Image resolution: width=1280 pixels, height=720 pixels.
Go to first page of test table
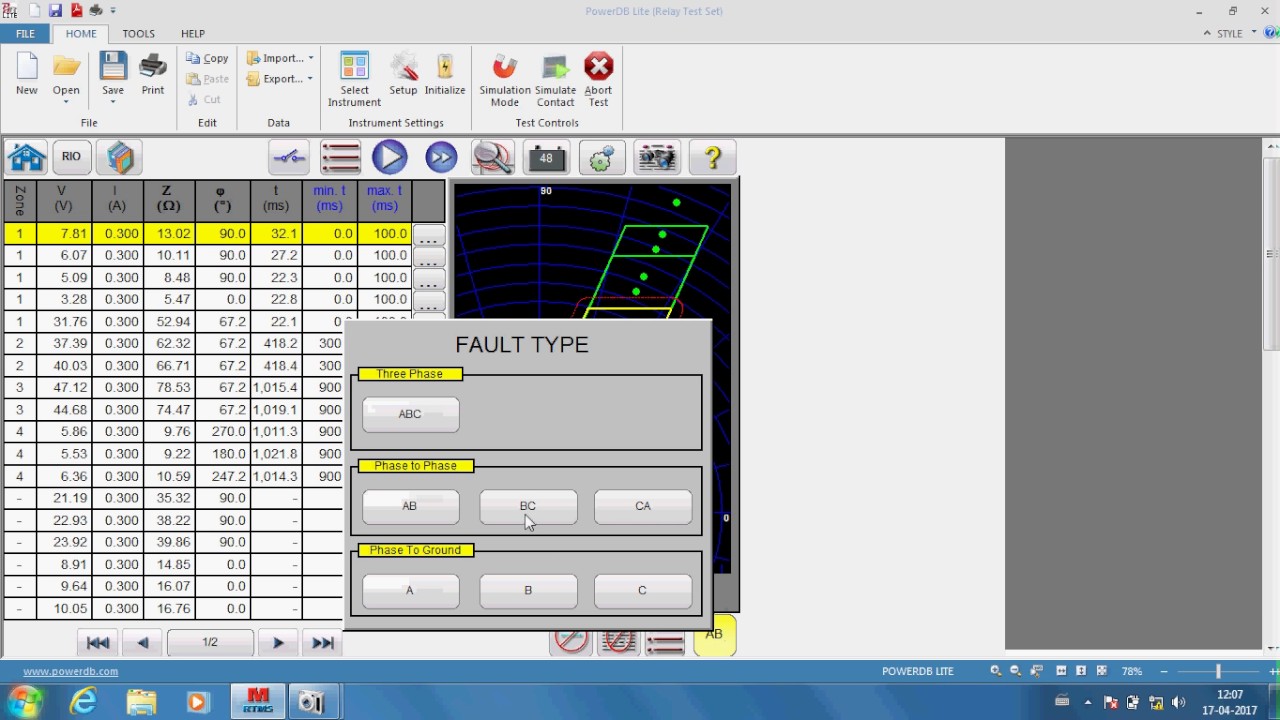98,643
